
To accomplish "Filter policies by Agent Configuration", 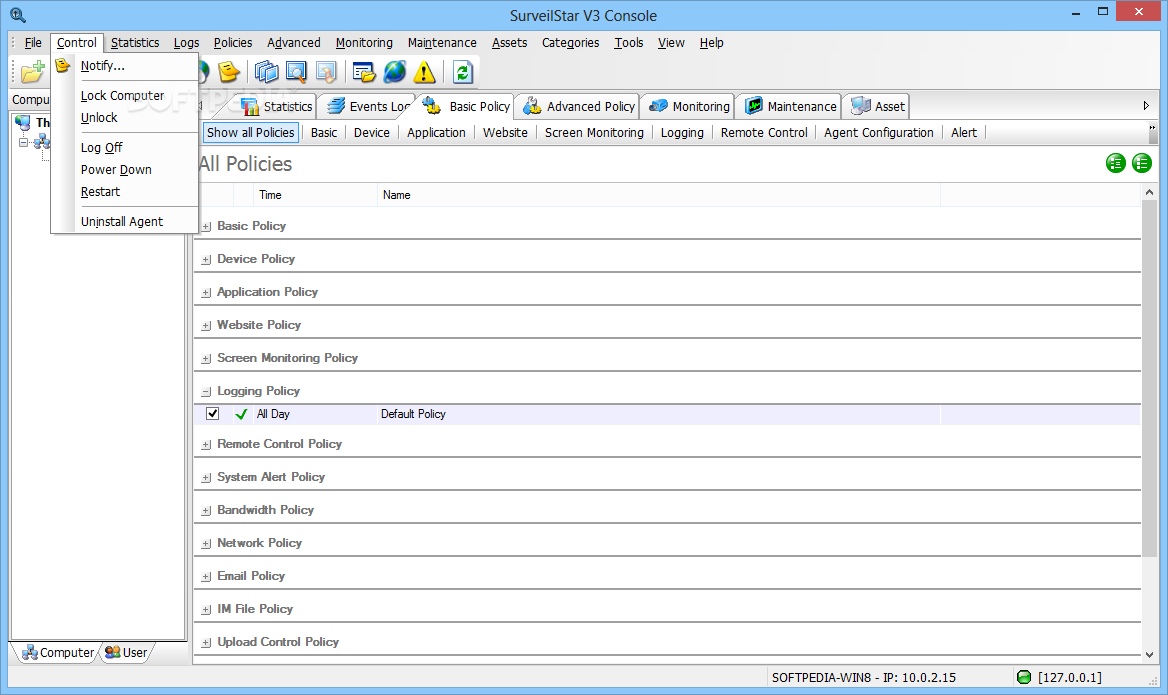I will [878, 133].
